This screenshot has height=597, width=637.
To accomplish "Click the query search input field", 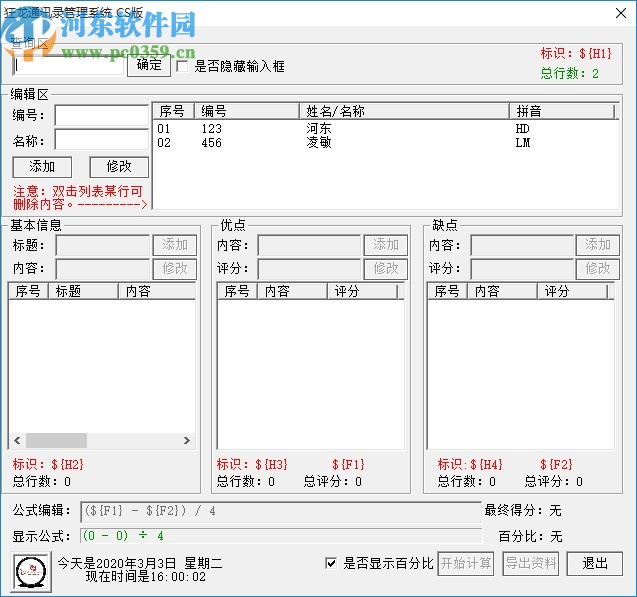I will (x=68, y=65).
